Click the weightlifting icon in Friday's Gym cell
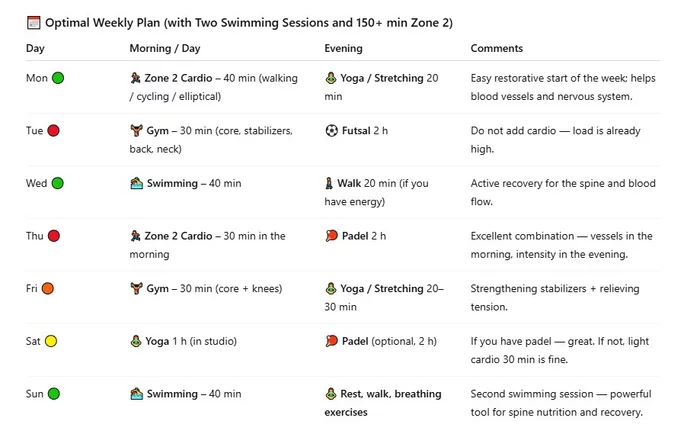700x434 pixels. (137, 289)
